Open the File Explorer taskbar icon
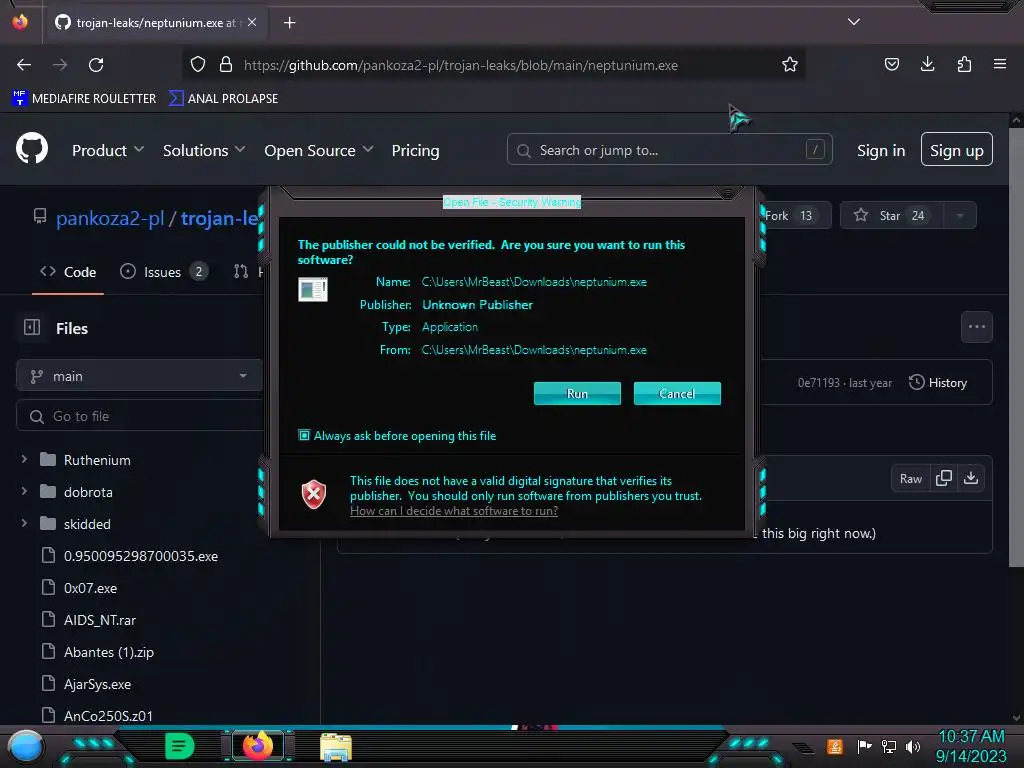This screenshot has height=768, width=1024. 336,746
